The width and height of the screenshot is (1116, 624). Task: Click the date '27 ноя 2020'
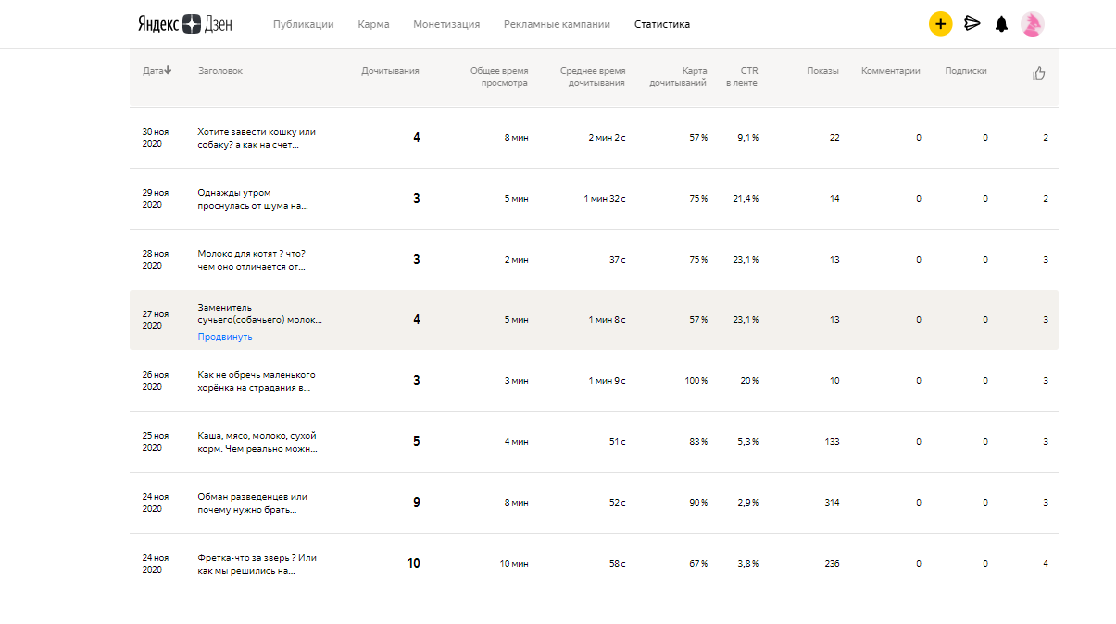coord(155,320)
